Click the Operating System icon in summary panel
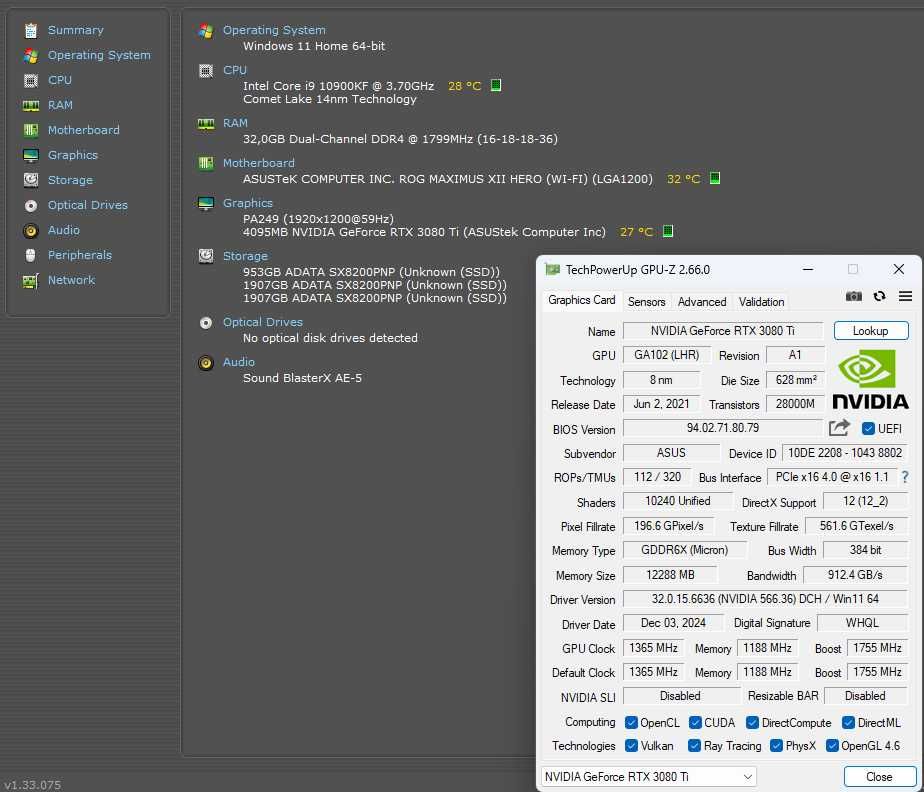Image resolution: width=924 pixels, height=792 pixels. tap(206, 31)
